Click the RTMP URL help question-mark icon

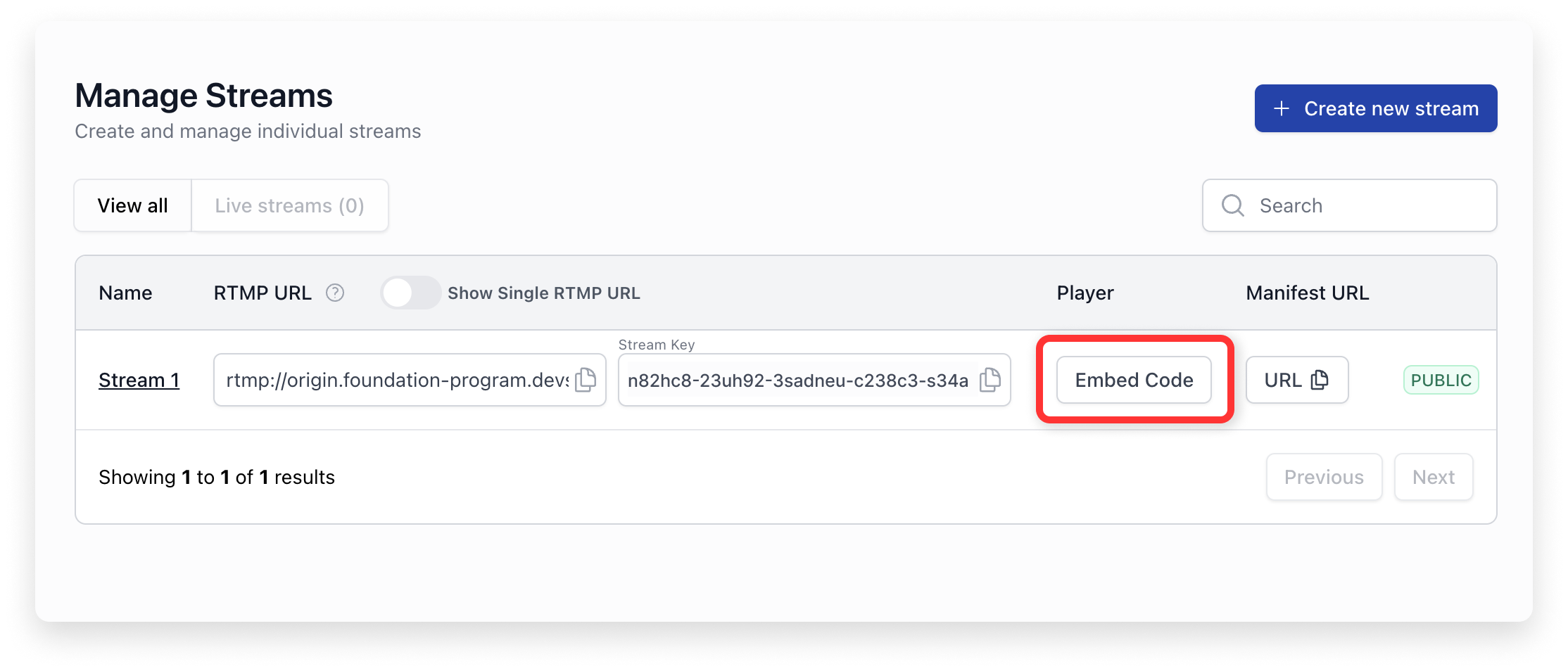pyautogui.click(x=335, y=293)
